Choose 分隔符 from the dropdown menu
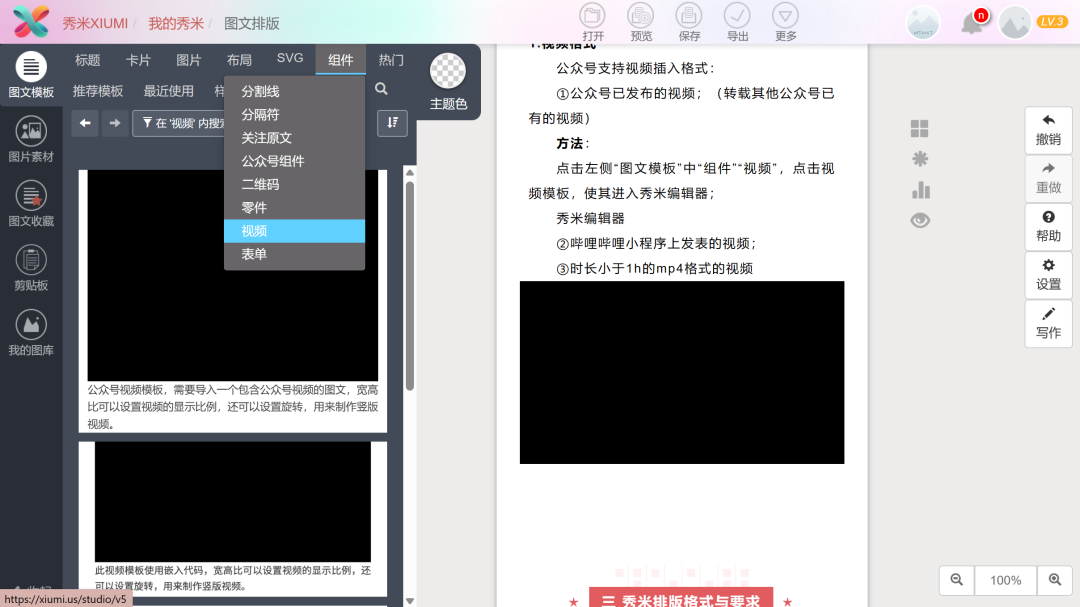 tap(294, 114)
